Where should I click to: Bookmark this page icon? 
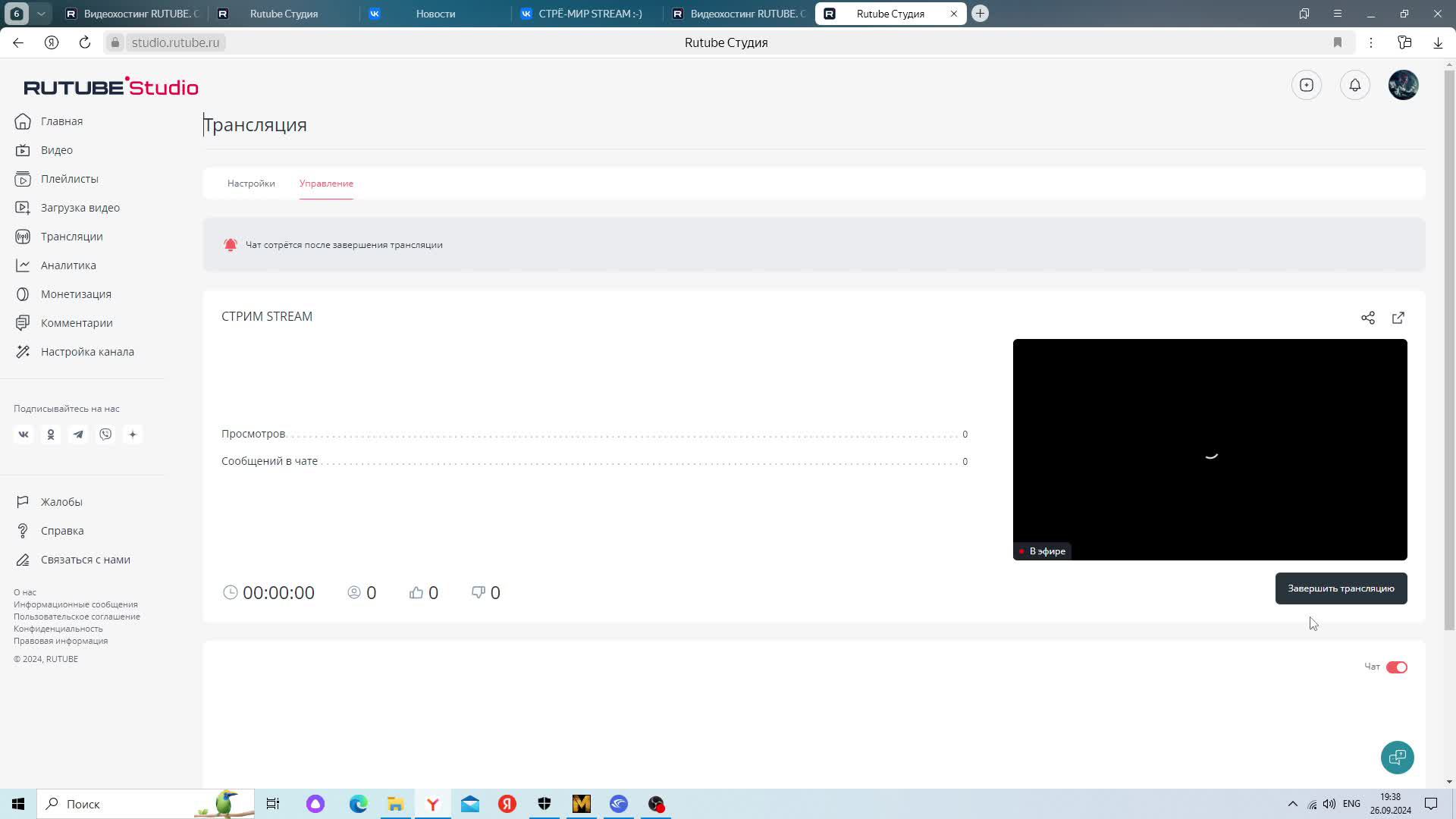[x=1338, y=42]
